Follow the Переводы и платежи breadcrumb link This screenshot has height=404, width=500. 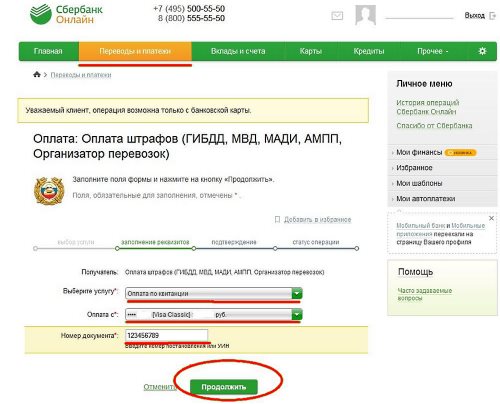pos(81,75)
